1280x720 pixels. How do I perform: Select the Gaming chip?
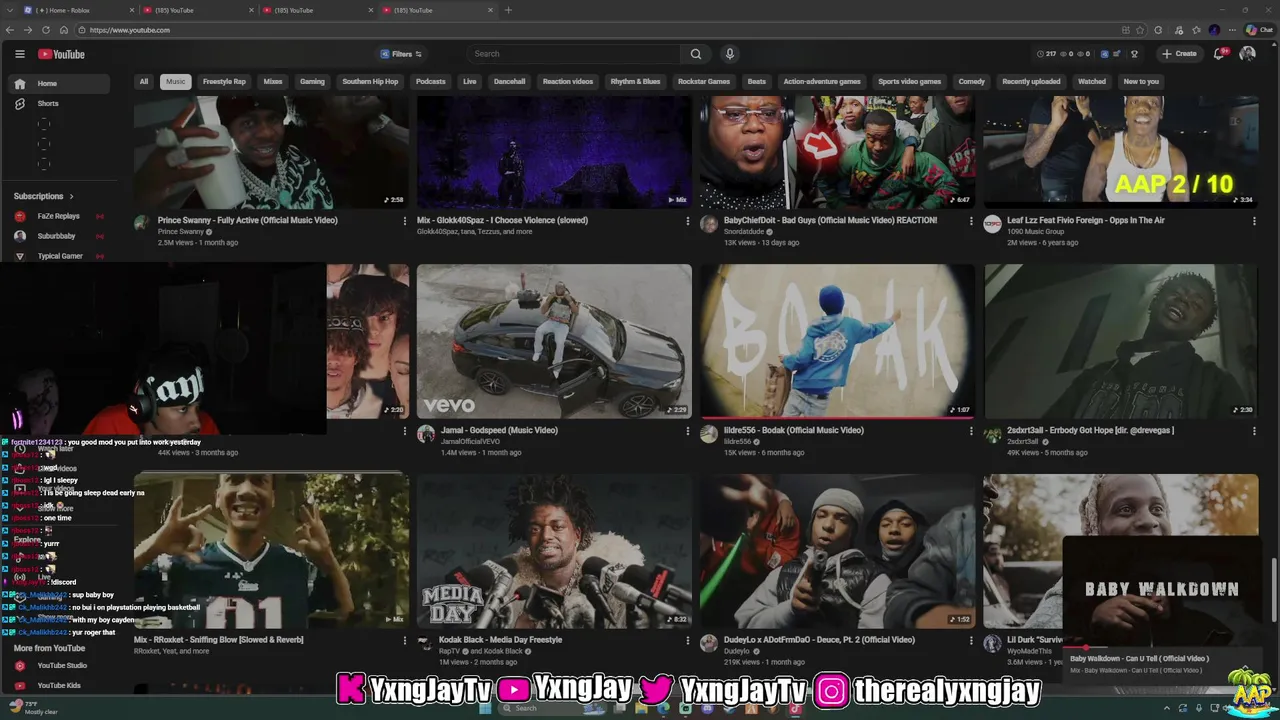312,82
